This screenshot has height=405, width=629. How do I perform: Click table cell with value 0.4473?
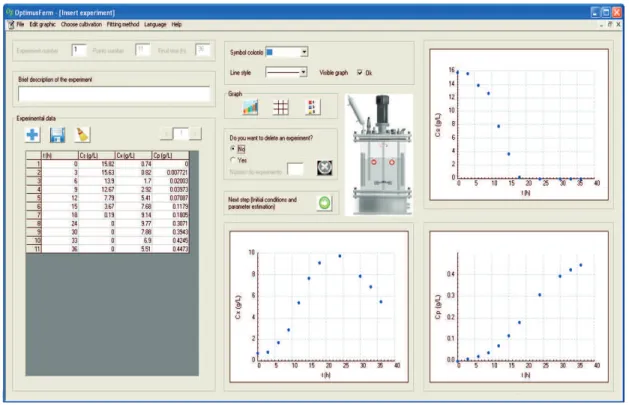[x=170, y=249]
